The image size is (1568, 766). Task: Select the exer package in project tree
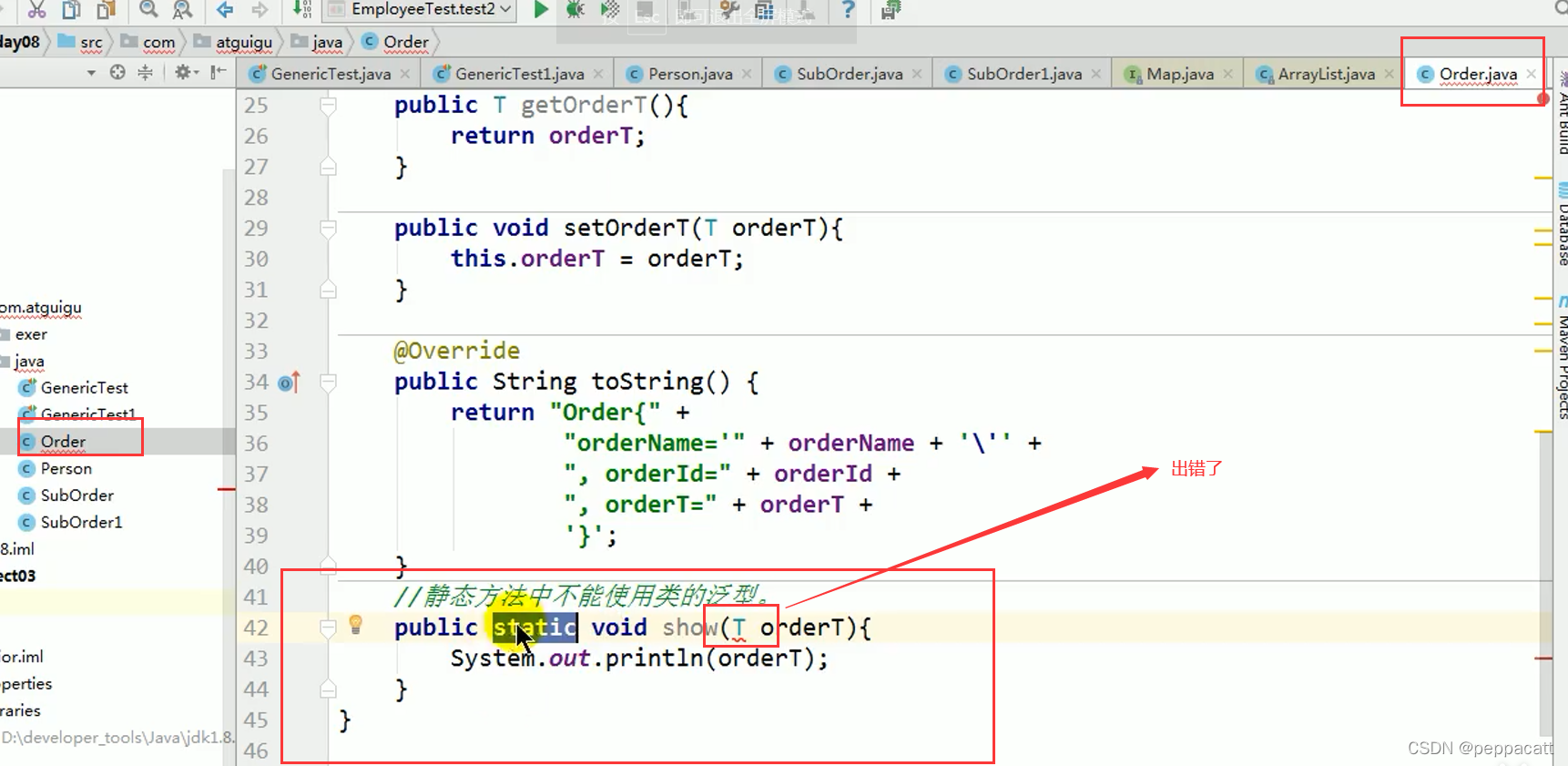(x=25, y=334)
